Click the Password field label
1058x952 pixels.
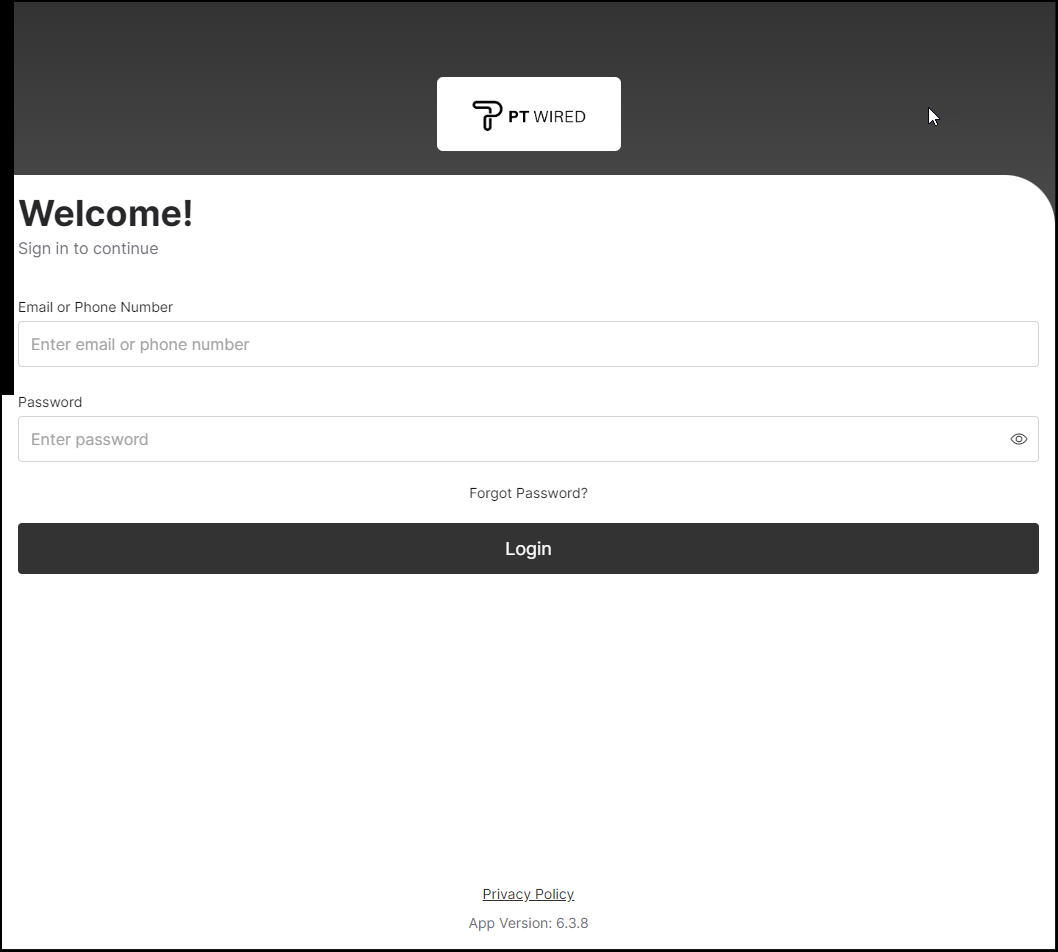pyautogui.click(x=50, y=402)
